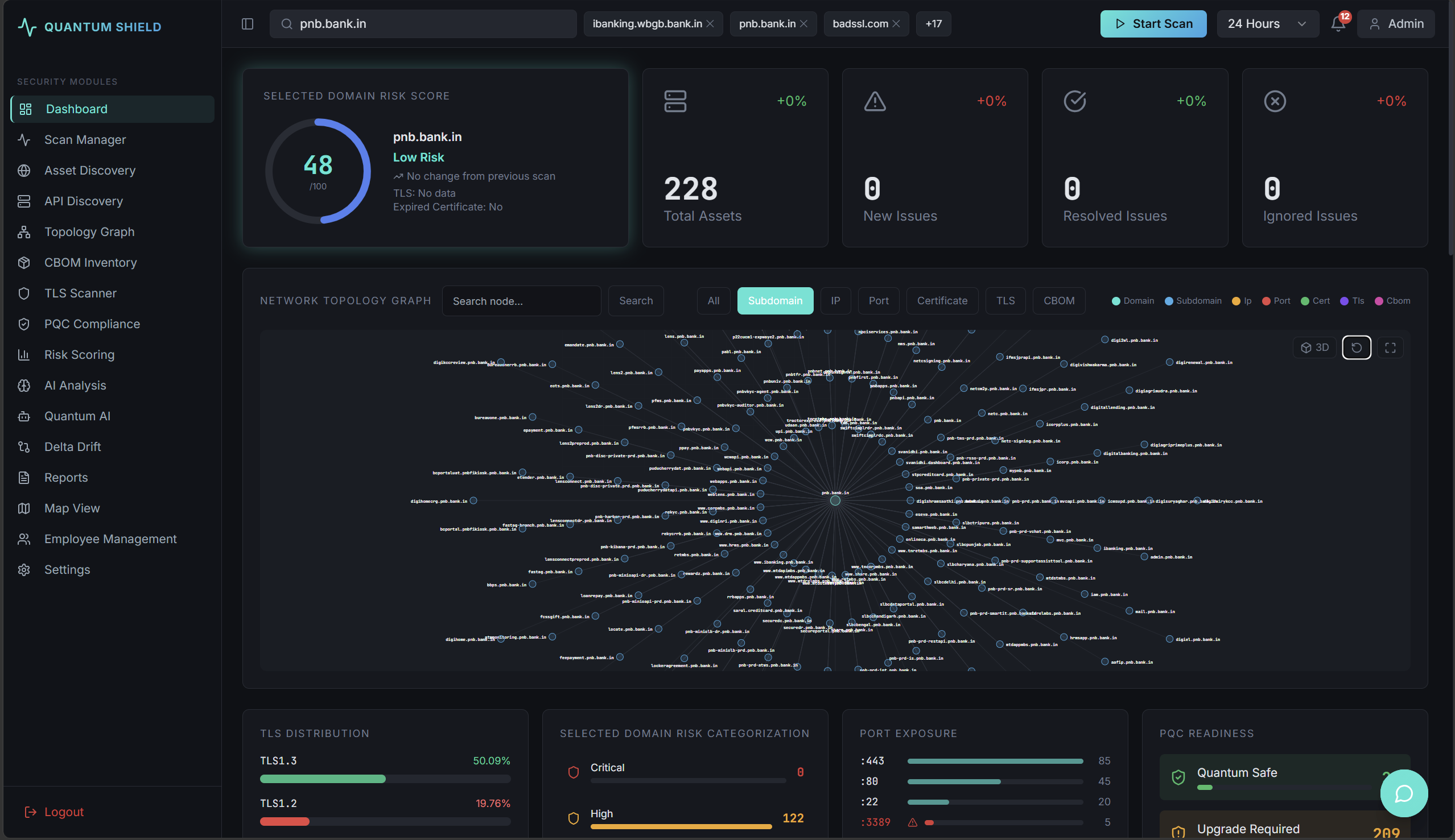Open Asset Discovery module

pyautogui.click(x=113, y=170)
